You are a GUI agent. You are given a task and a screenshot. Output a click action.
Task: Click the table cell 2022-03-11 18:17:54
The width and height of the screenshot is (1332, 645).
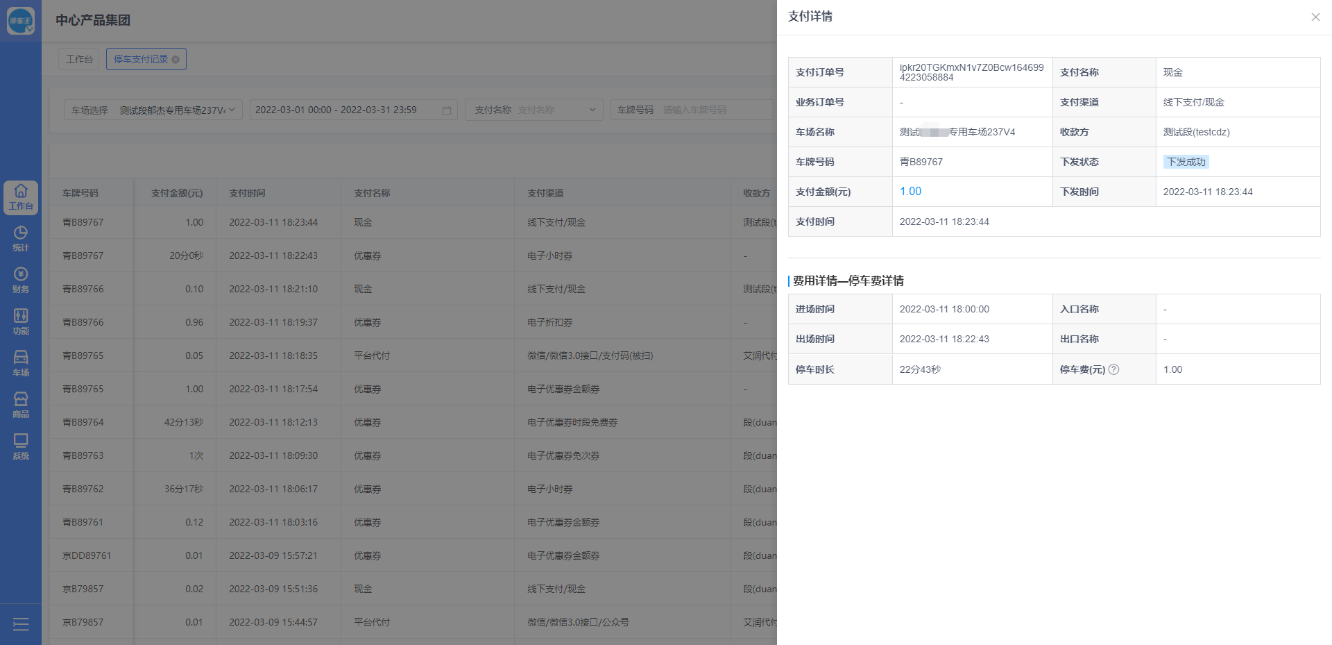[273, 389]
